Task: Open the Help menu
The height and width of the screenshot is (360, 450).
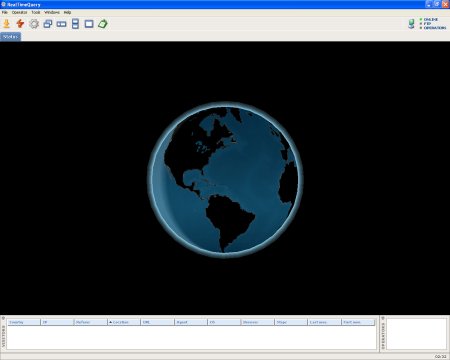Action: pyautogui.click(x=67, y=12)
